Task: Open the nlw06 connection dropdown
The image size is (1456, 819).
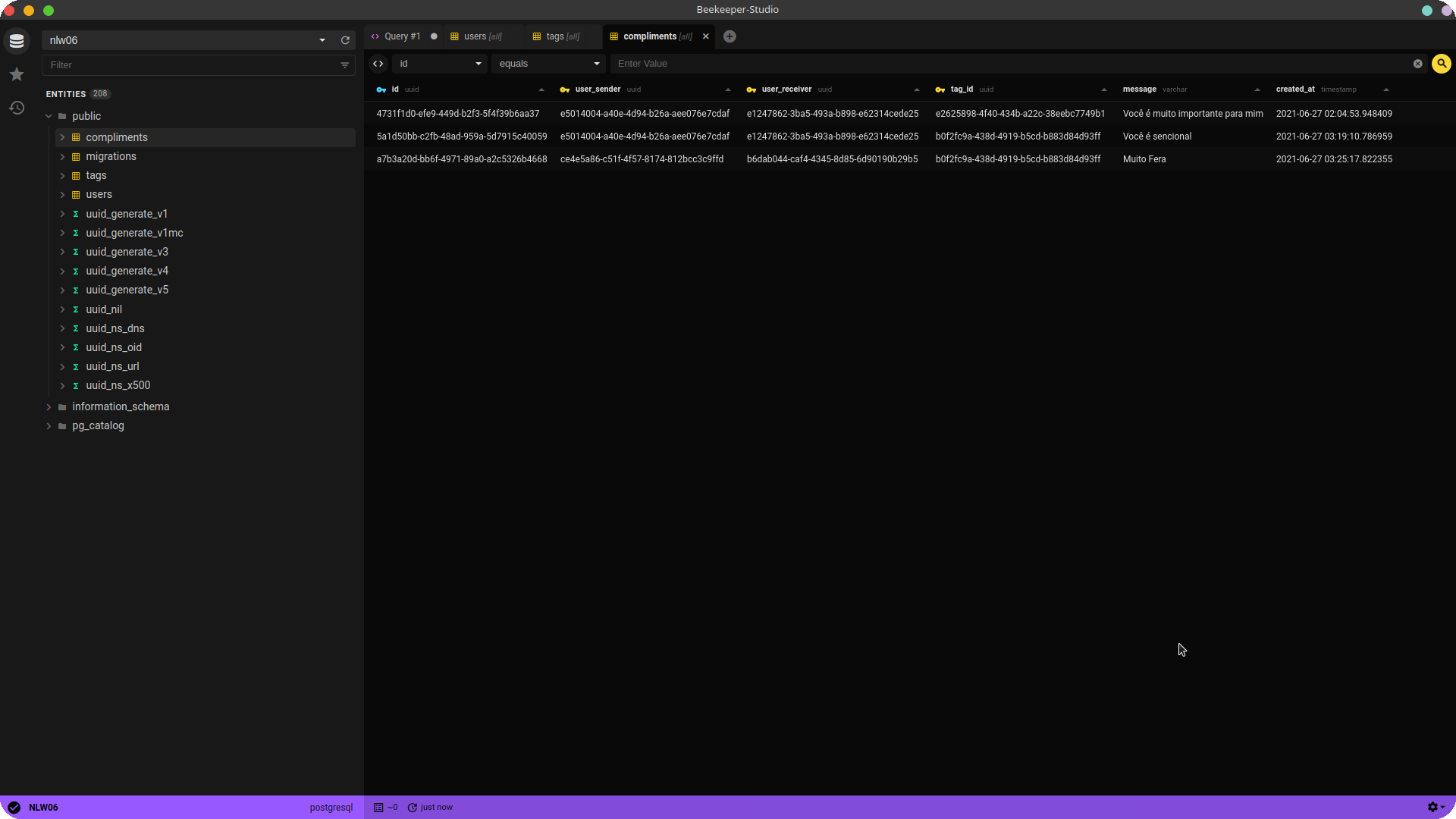Action: point(322,40)
